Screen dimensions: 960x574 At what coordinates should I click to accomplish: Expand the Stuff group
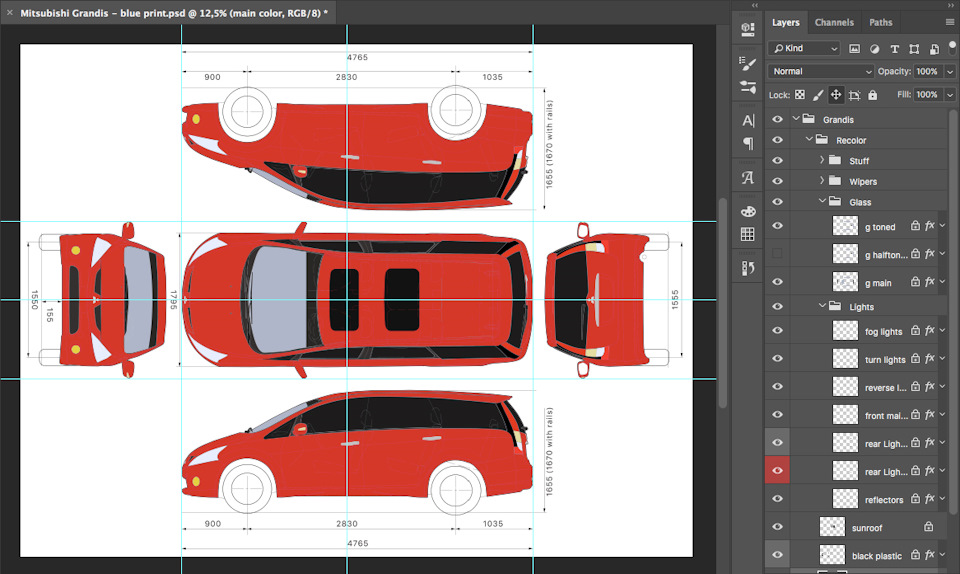[822, 160]
